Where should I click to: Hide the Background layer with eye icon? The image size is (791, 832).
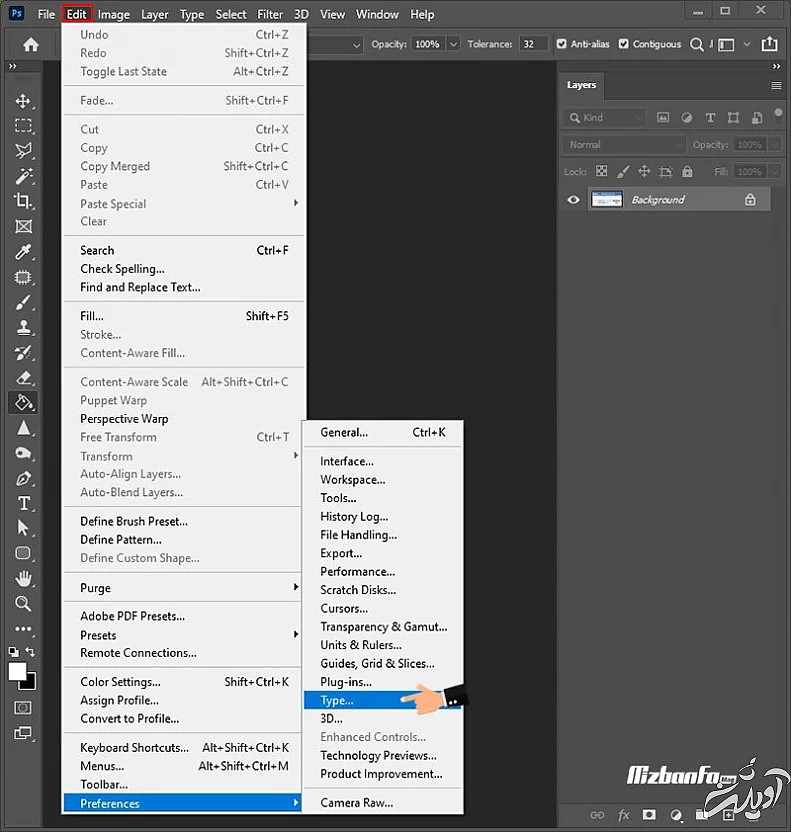click(x=574, y=200)
